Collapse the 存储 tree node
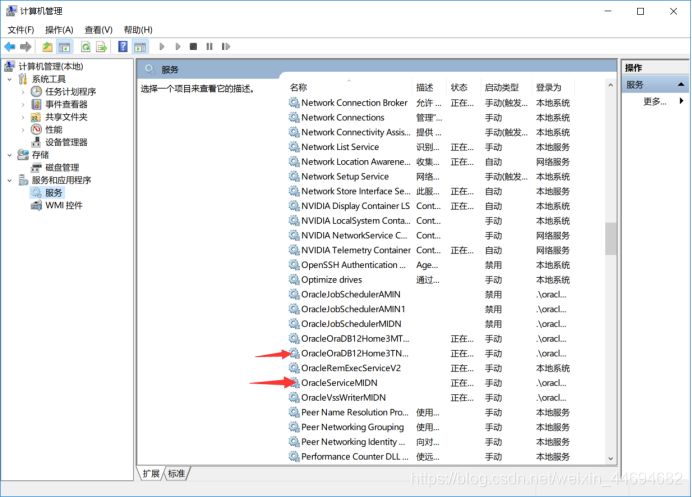Image resolution: width=692 pixels, height=497 pixels. point(10,155)
